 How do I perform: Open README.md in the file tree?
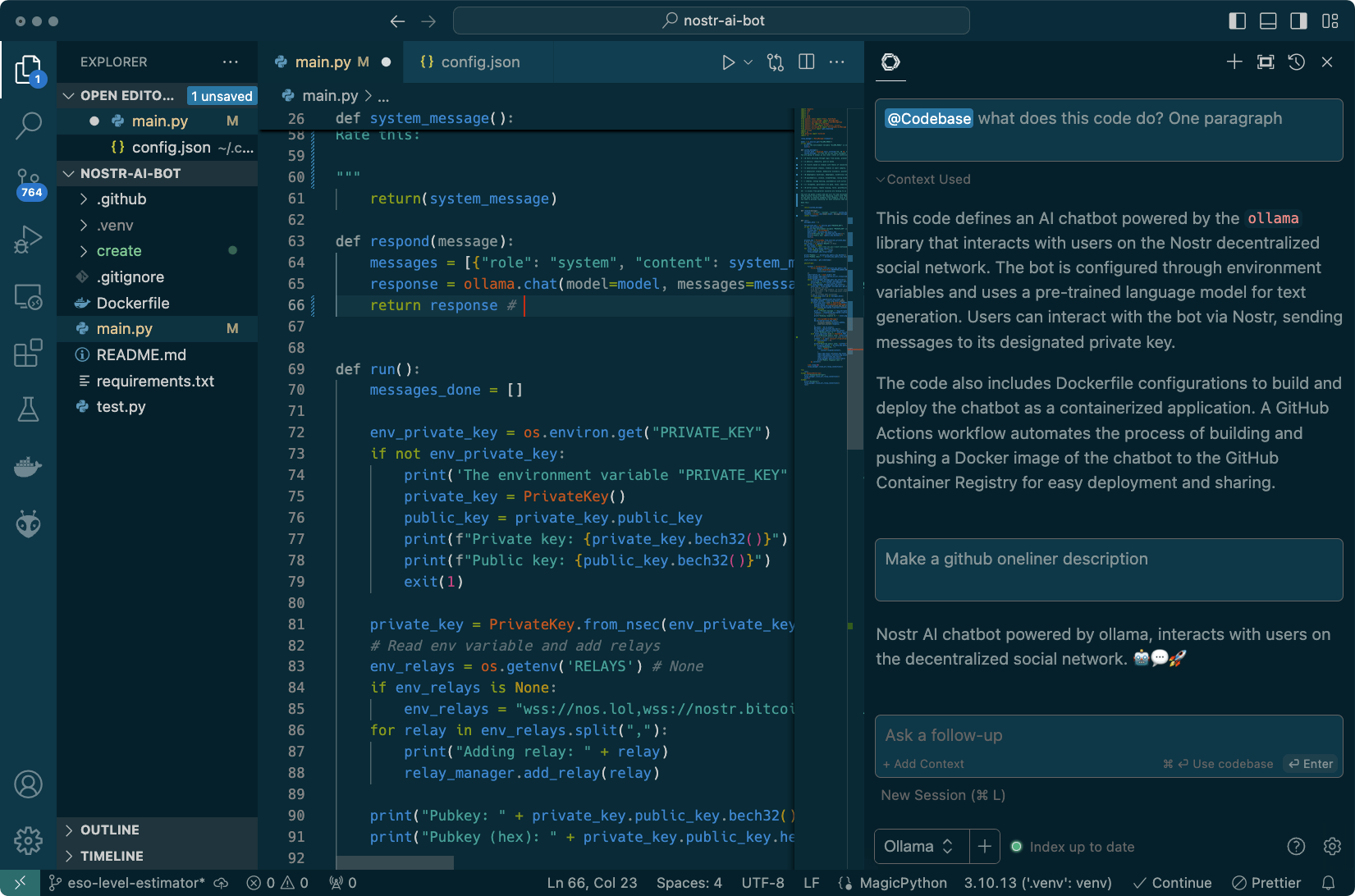[x=157, y=355]
